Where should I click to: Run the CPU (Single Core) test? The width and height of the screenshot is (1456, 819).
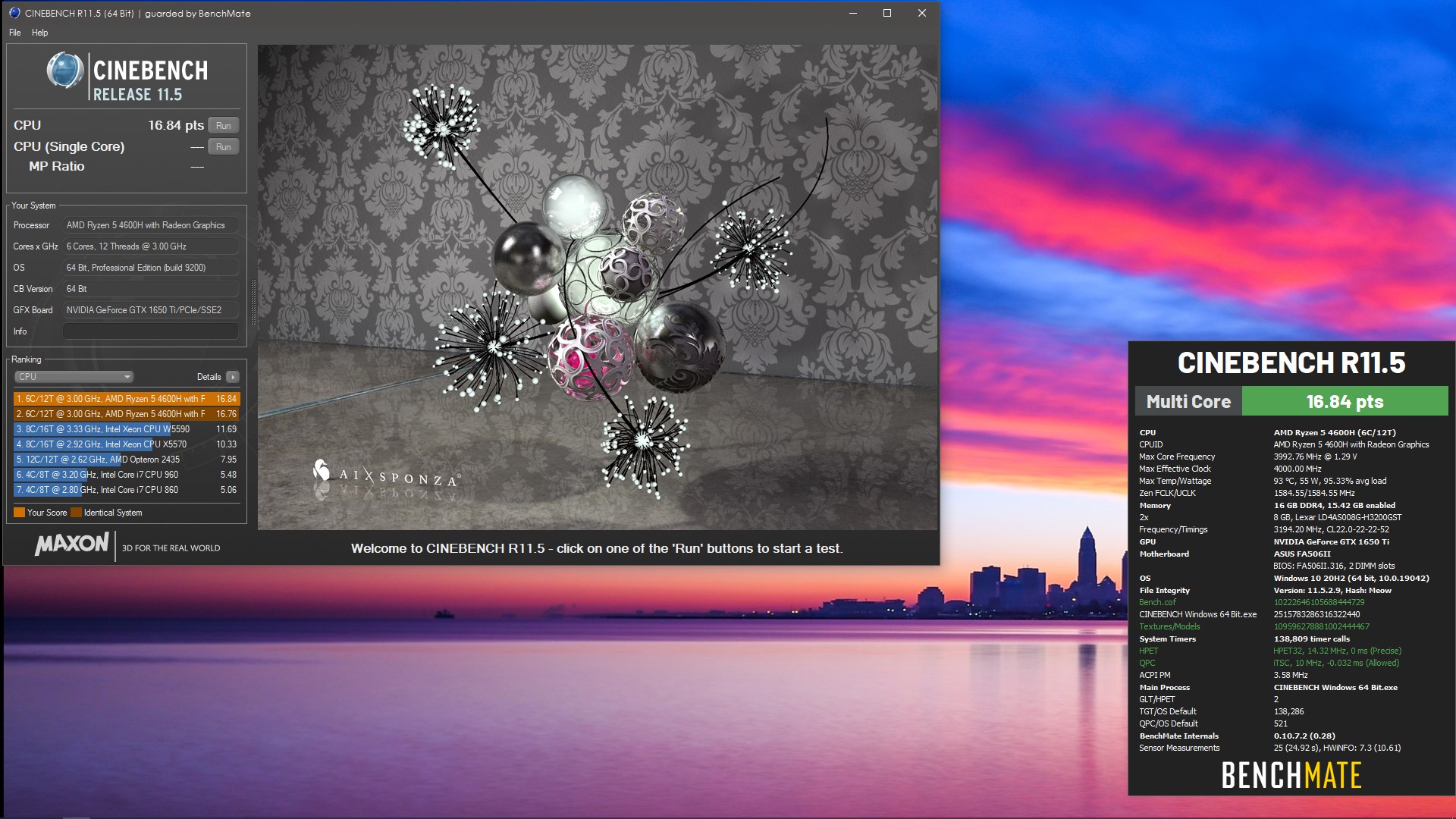[x=223, y=147]
